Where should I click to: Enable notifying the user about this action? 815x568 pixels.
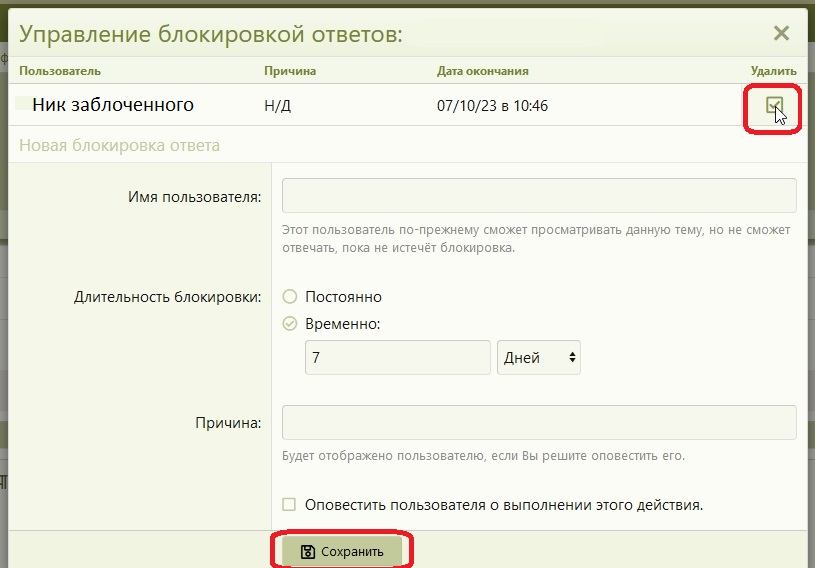click(290, 505)
